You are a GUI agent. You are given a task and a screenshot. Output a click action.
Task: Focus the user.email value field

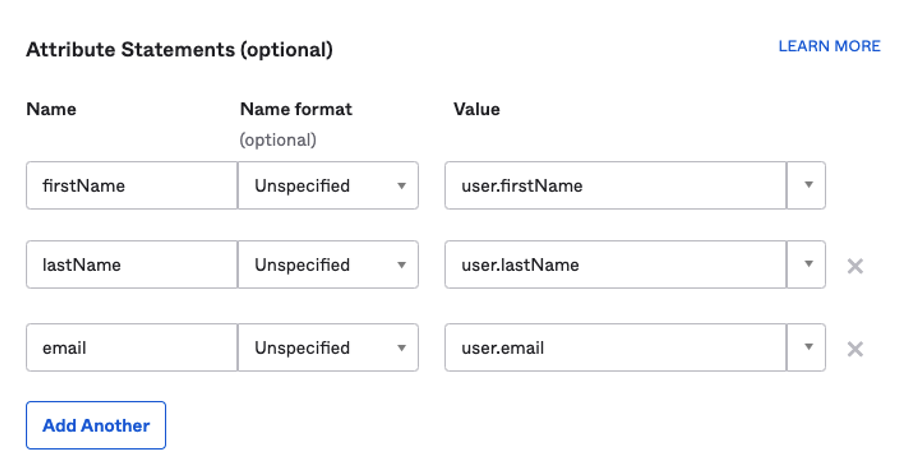tap(615, 347)
